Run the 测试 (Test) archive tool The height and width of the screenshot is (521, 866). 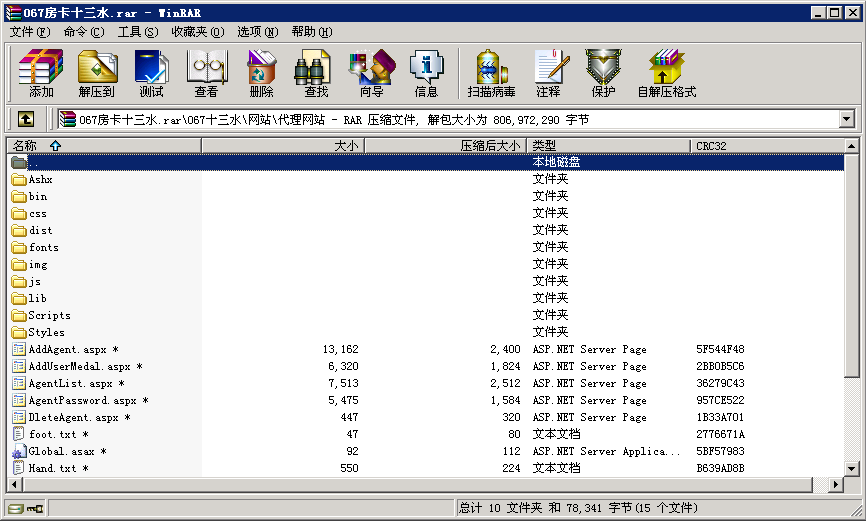coord(151,74)
